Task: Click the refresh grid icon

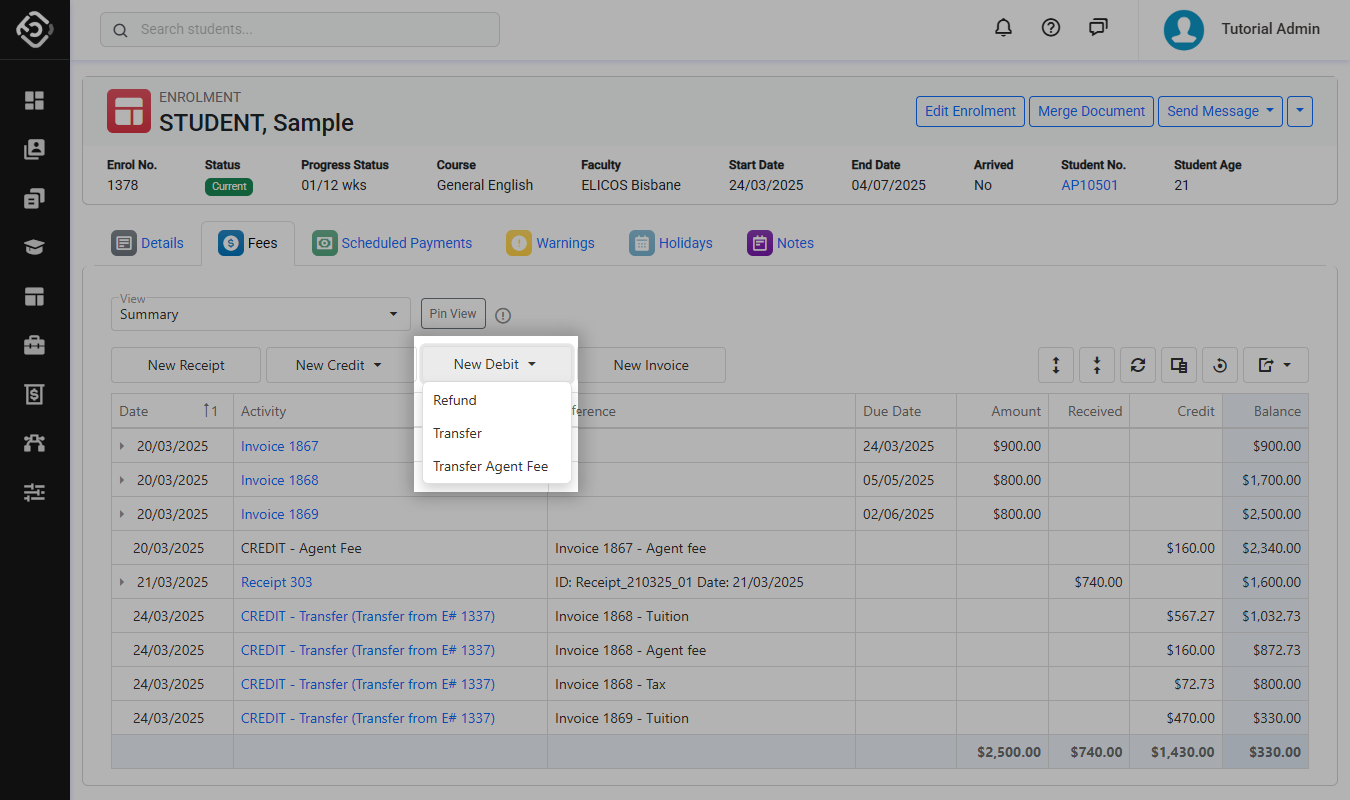Action: click(x=1138, y=365)
